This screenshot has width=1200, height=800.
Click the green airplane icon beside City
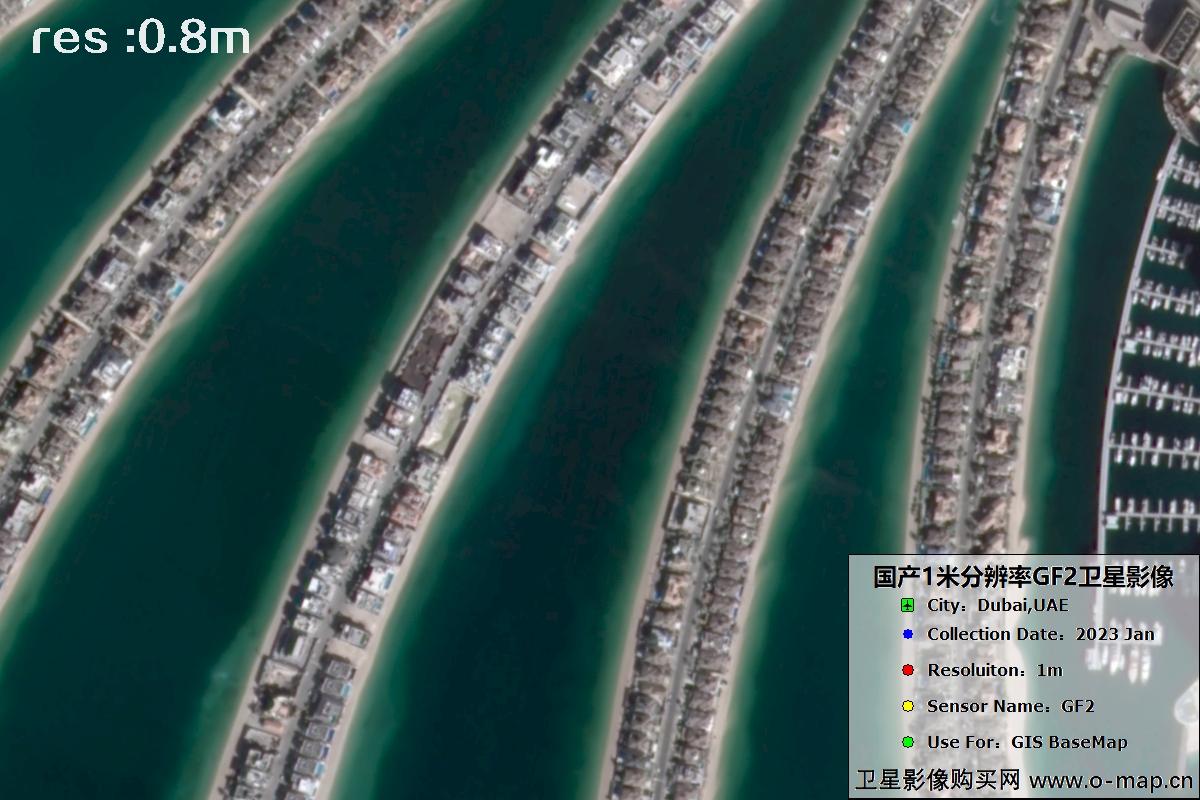tap(907, 606)
